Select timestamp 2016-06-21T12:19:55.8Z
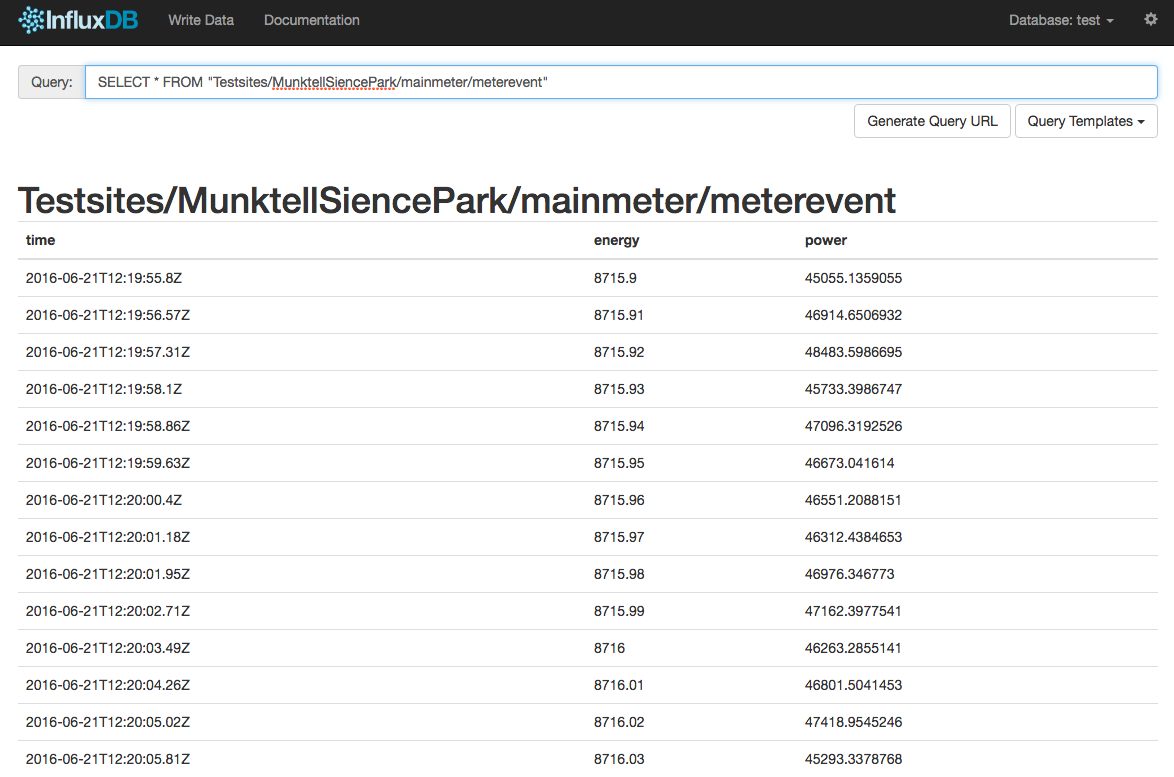This screenshot has height=777, width=1174. [x=103, y=278]
